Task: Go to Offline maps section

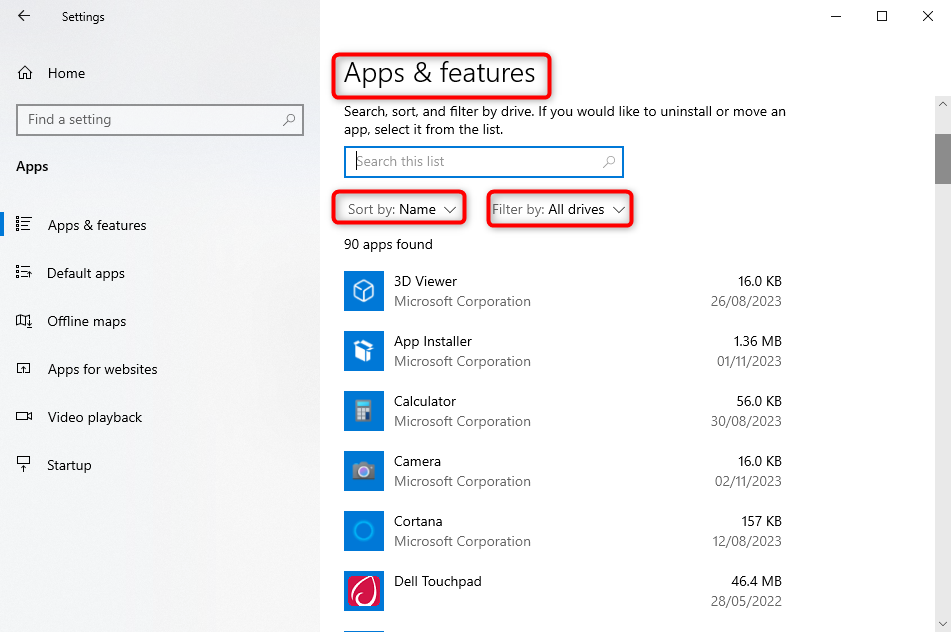Action: 86,321
